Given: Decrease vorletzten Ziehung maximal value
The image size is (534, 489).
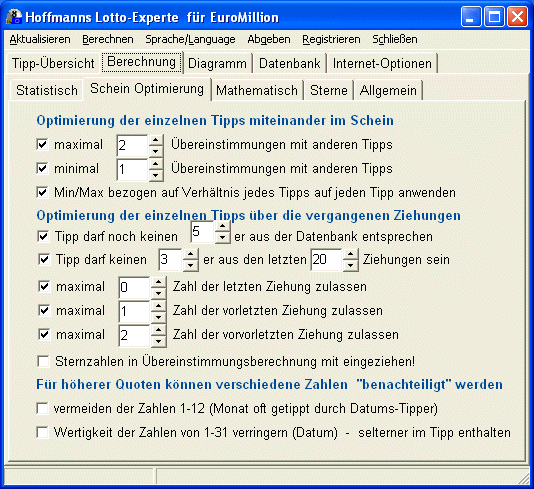Looking at the screenshot, I should pyautogui.click(x=158, y=317).
